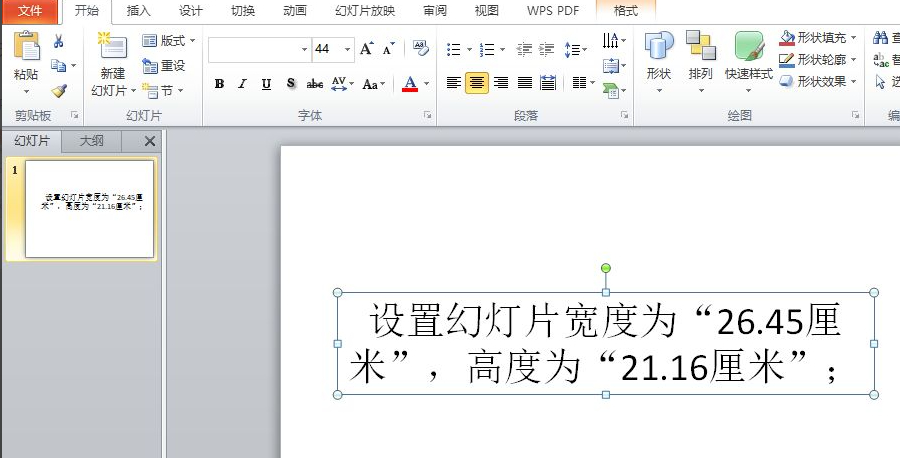This screenshot has width=900, height=458.
Task: Open the 形状轮廓 shape outline option
Action: tap(817, 60)
